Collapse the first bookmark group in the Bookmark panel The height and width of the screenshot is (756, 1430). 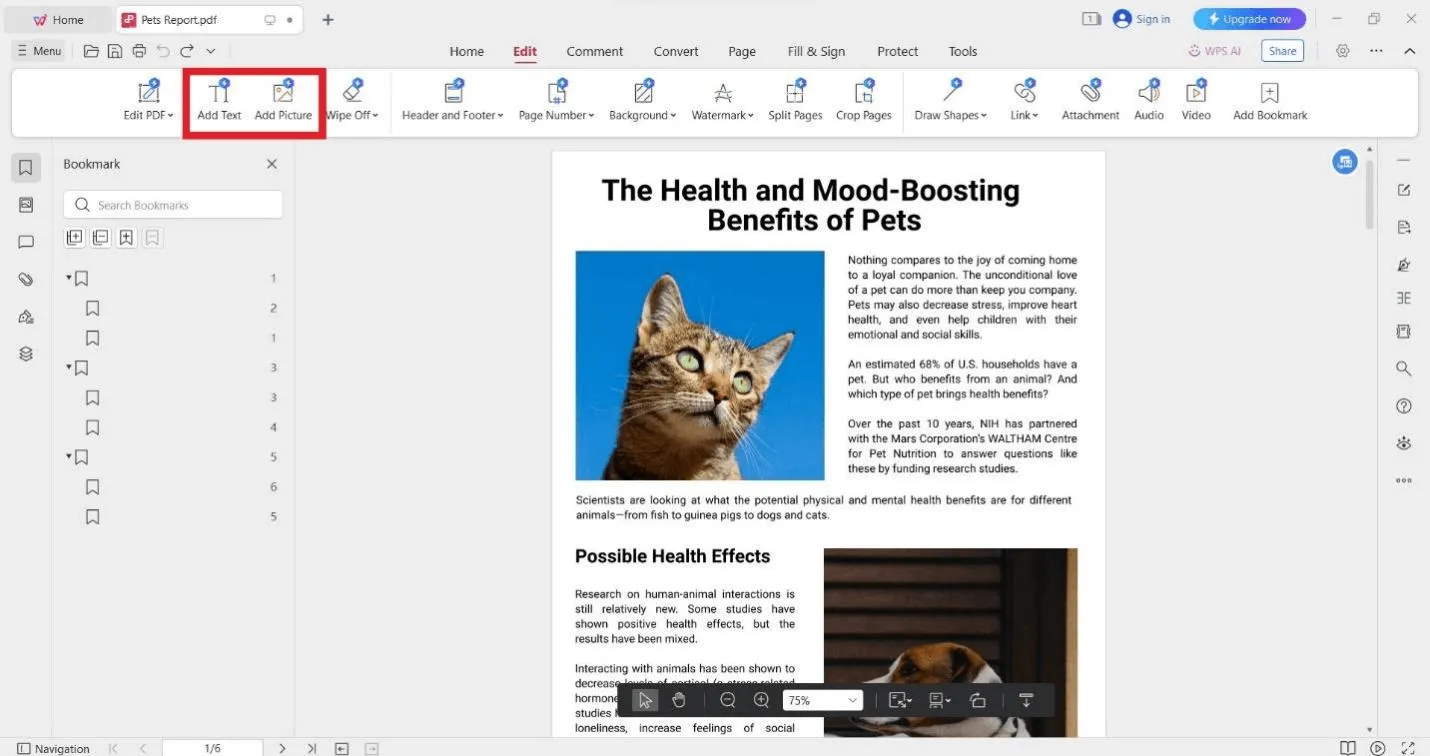69,278
